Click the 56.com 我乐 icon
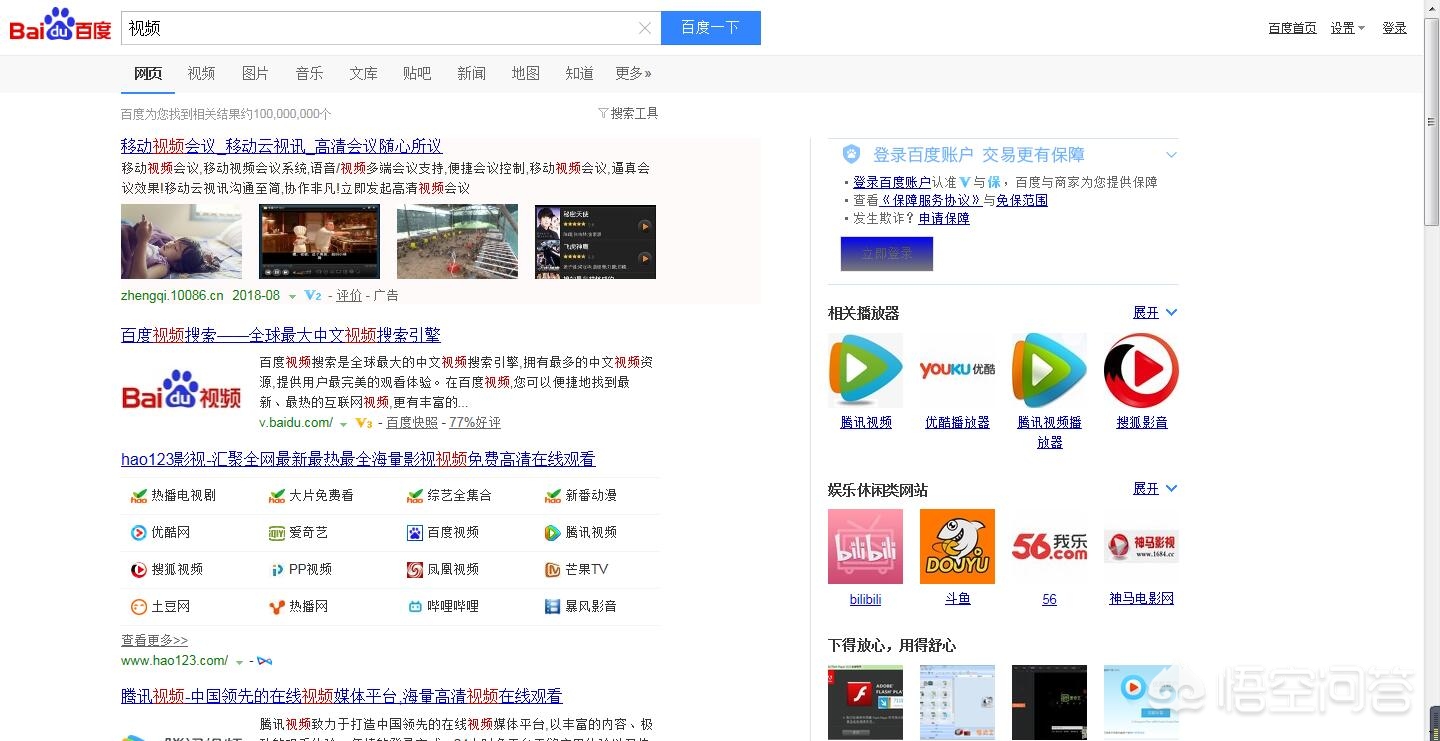The width and height of the screenshot is (1440, 741). [1049, 546]
